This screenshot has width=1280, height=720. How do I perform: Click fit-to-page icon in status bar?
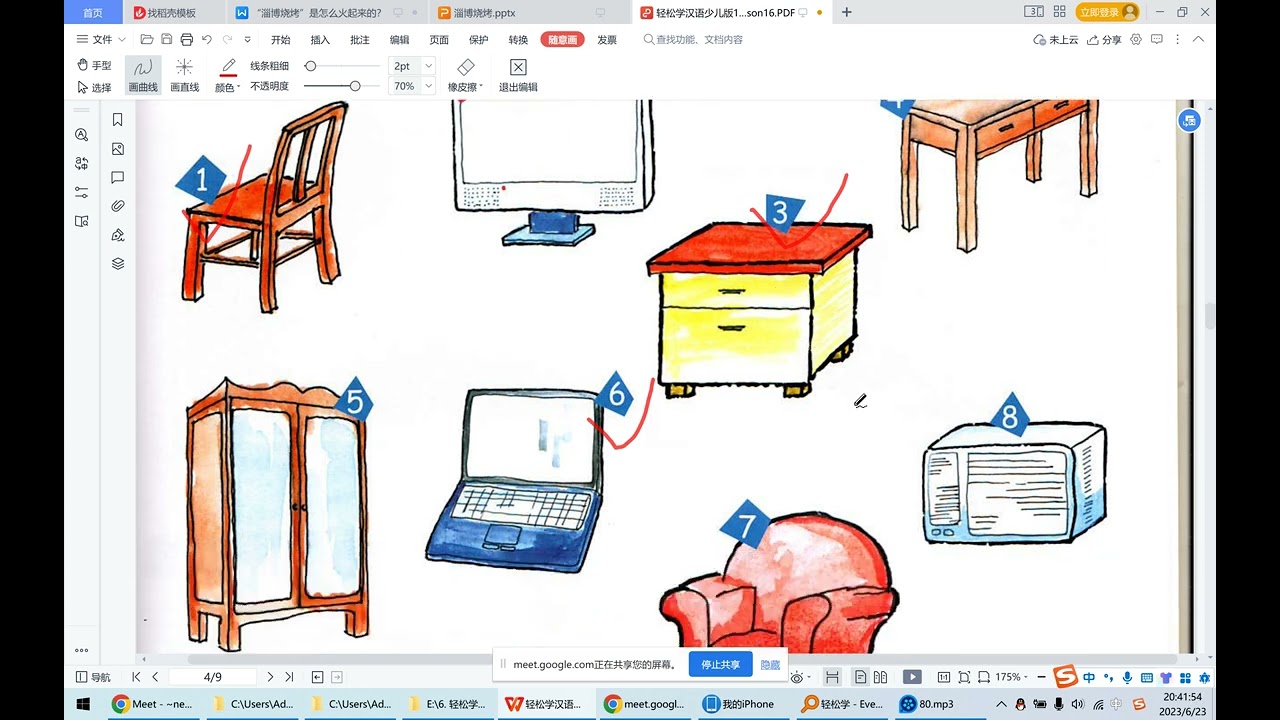coord(964,677)
